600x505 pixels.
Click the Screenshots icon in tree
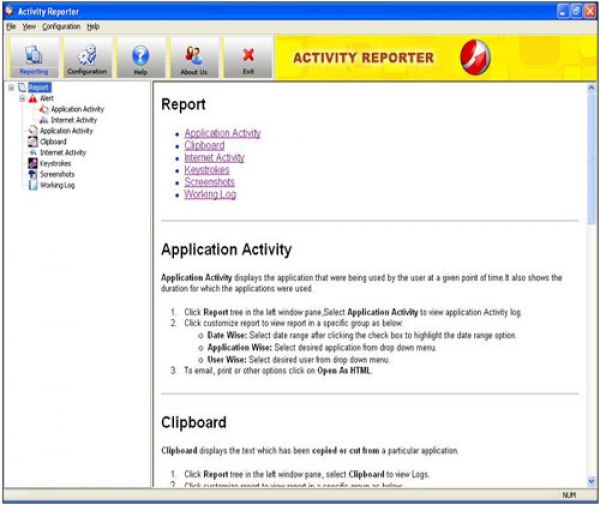pos(33,174)
